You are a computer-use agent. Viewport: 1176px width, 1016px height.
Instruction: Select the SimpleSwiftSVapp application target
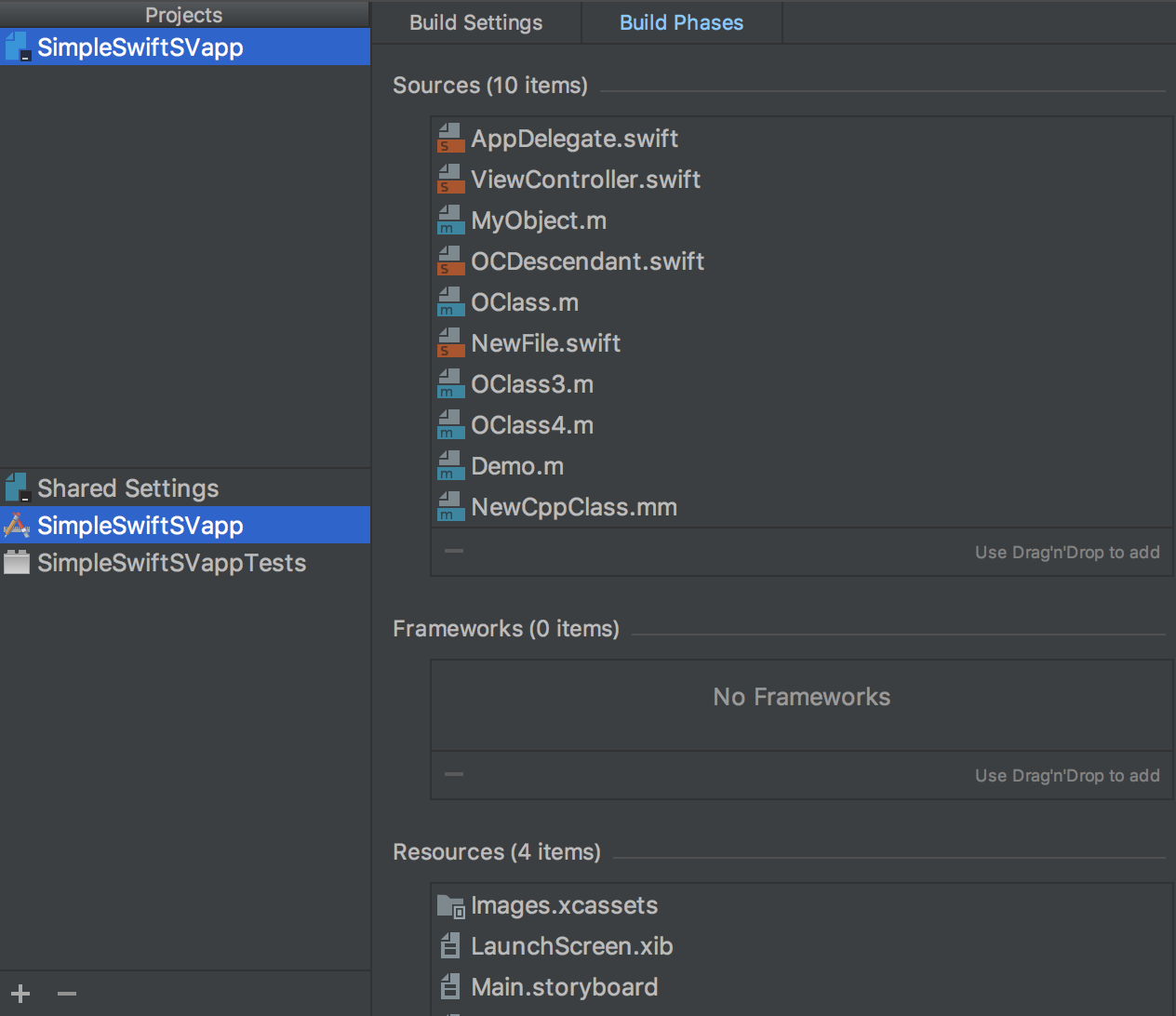click(x=140, y=526)
